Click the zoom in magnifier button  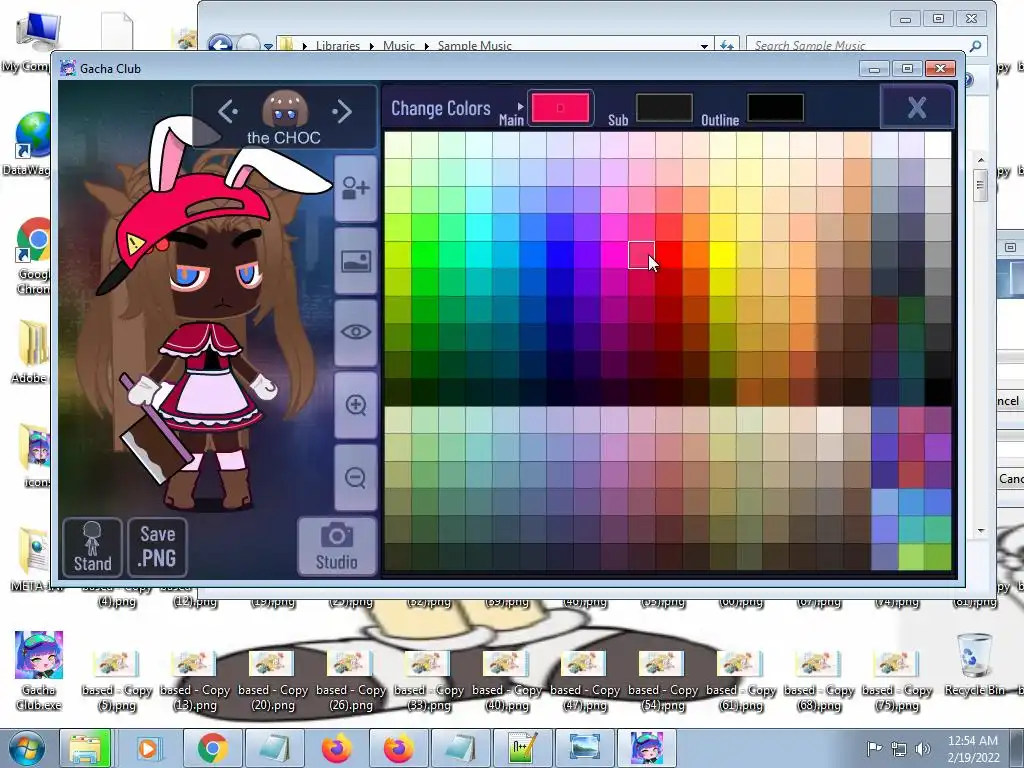point(356,405)
